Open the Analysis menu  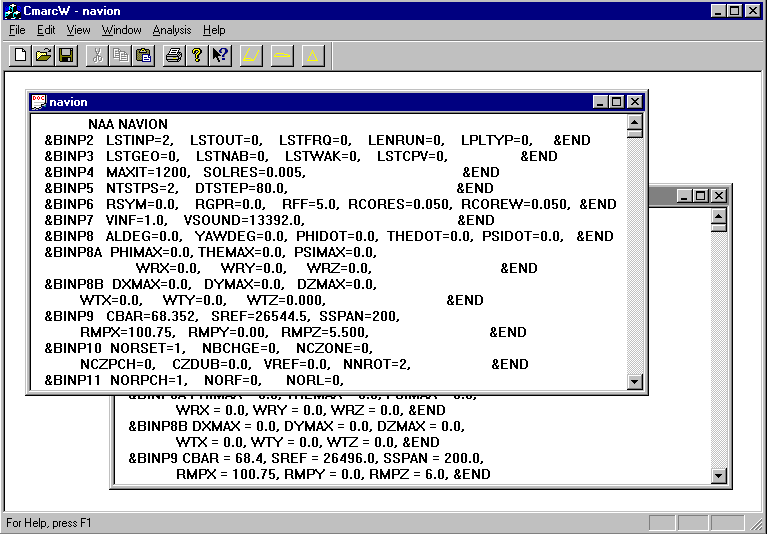click(x=172, y=30)
